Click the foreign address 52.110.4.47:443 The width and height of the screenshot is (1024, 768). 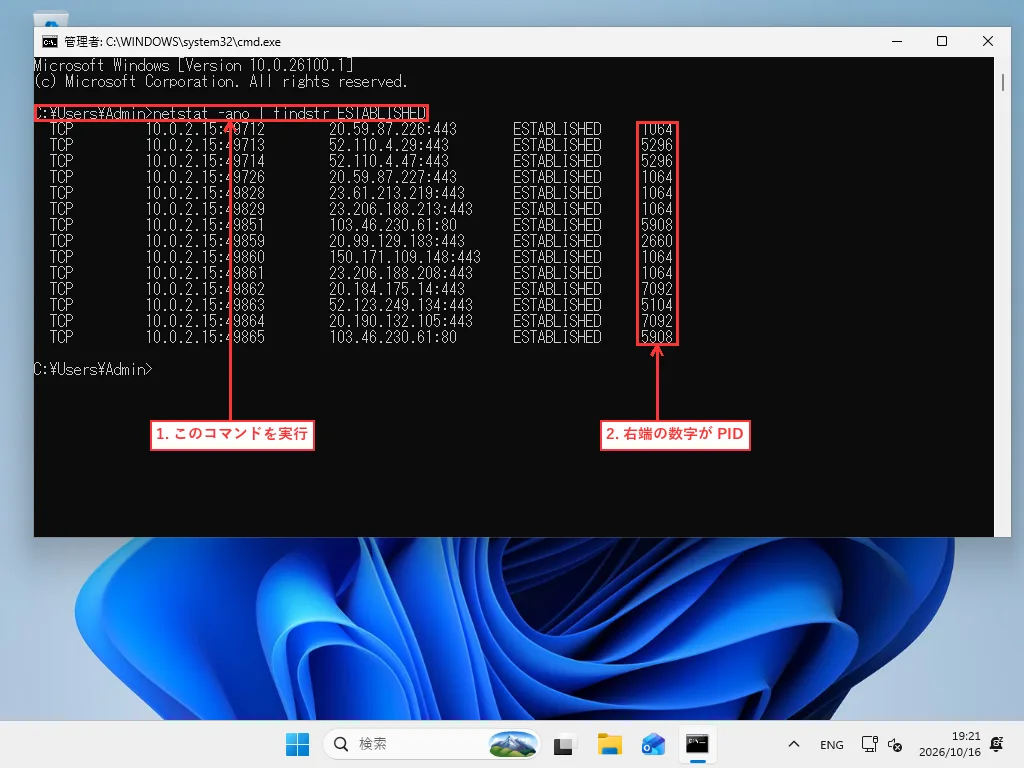pos(389,161)
